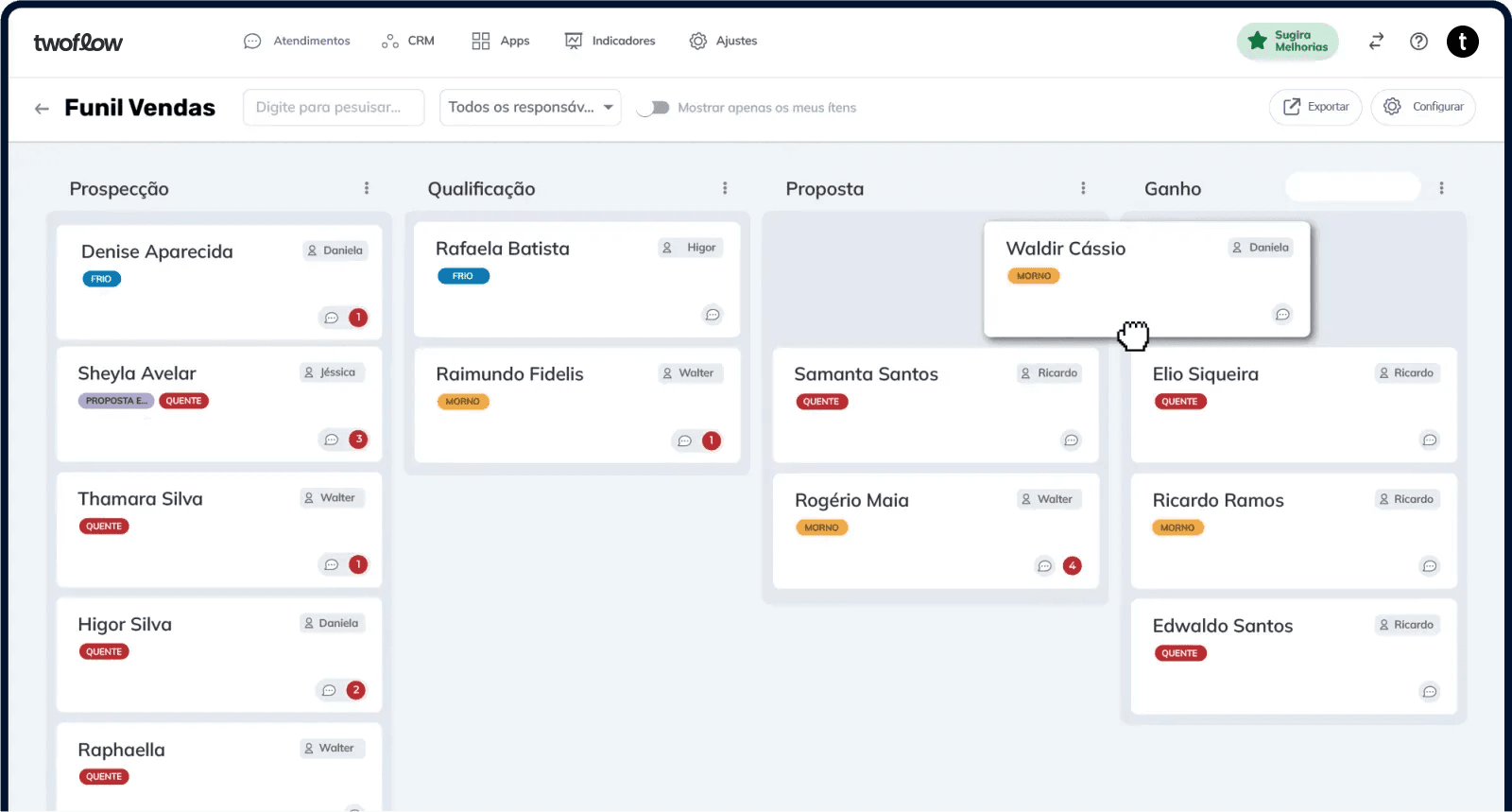1512x812 pixels.
Task: Toggle Mostrar apenas os meus itens
Action: tap(653, 108)
